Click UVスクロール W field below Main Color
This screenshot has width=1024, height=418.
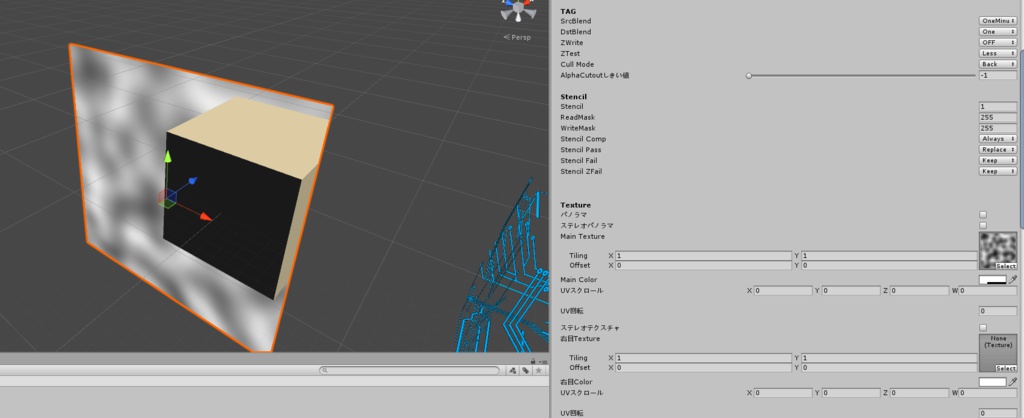[987, 291]
